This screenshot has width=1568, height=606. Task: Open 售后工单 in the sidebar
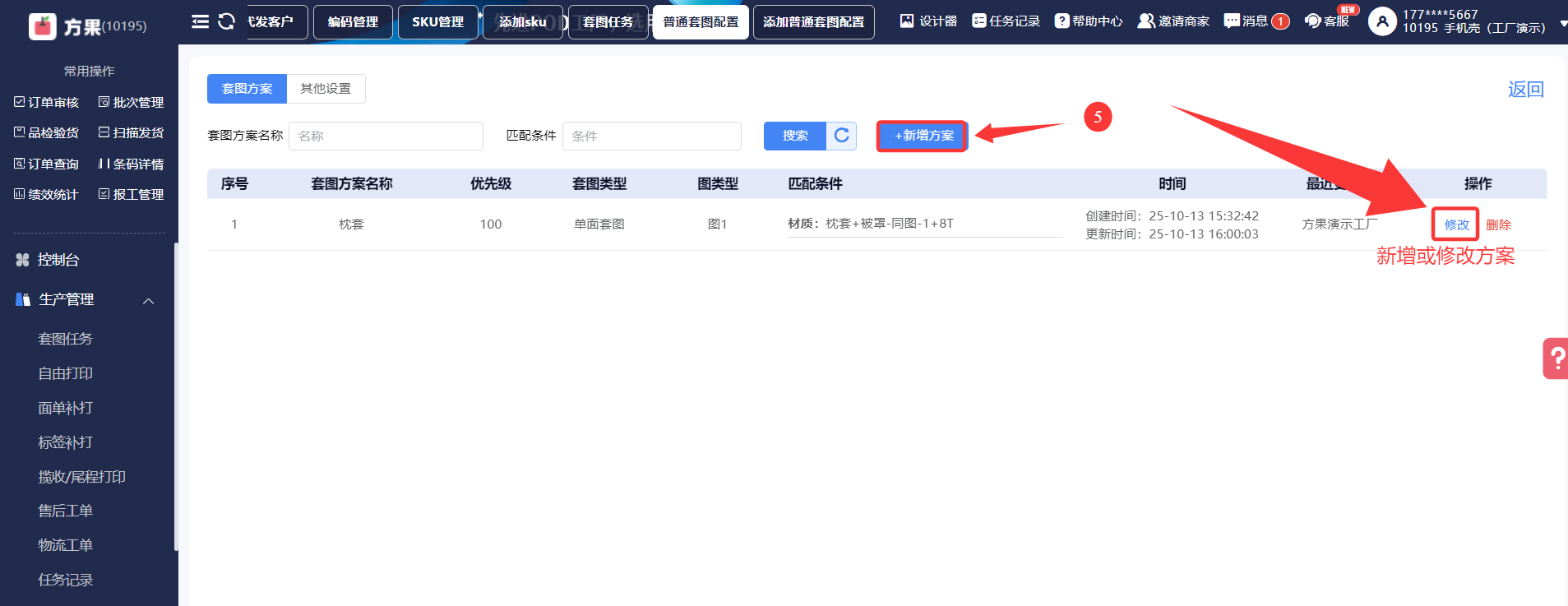tap(66, 511)
